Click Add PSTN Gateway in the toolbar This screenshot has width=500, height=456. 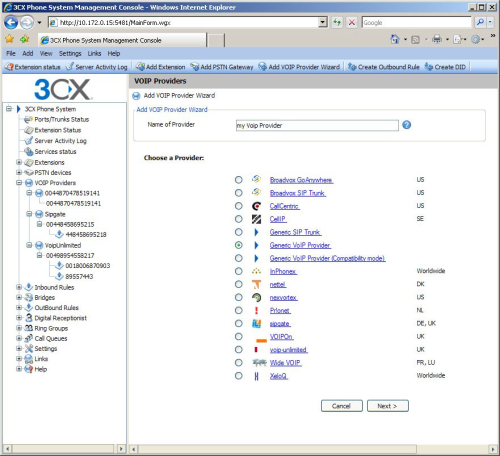222,67
